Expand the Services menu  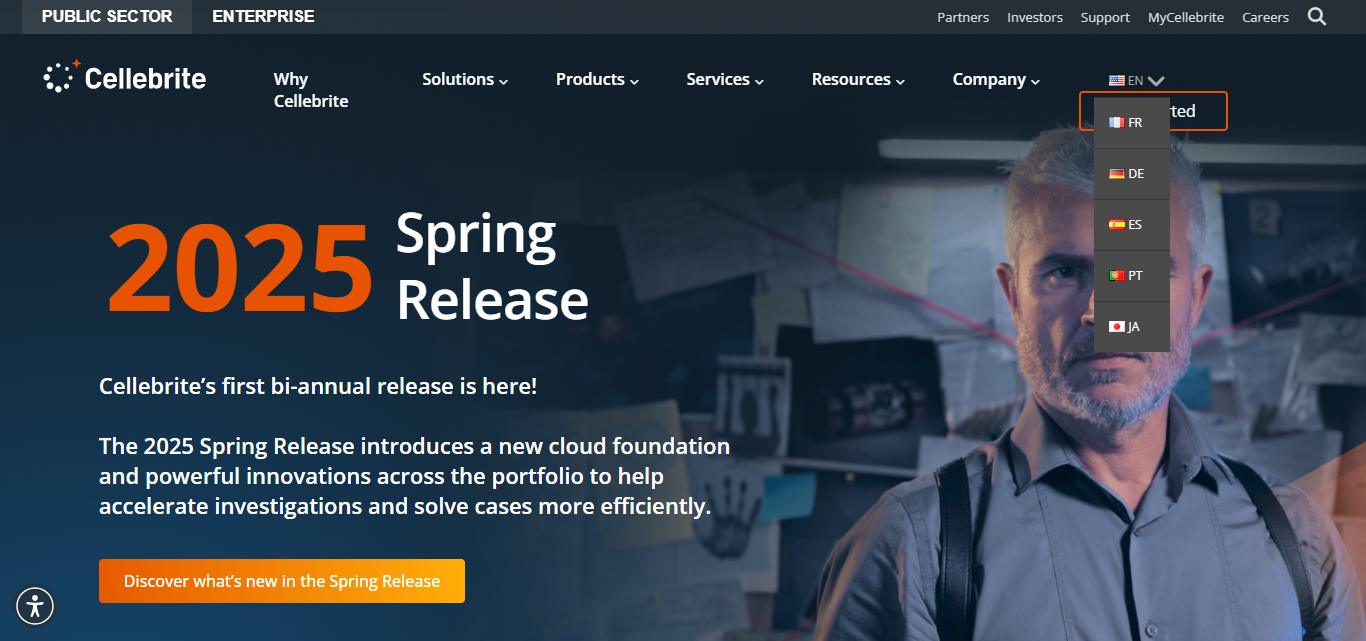click(x=725, y=80)
